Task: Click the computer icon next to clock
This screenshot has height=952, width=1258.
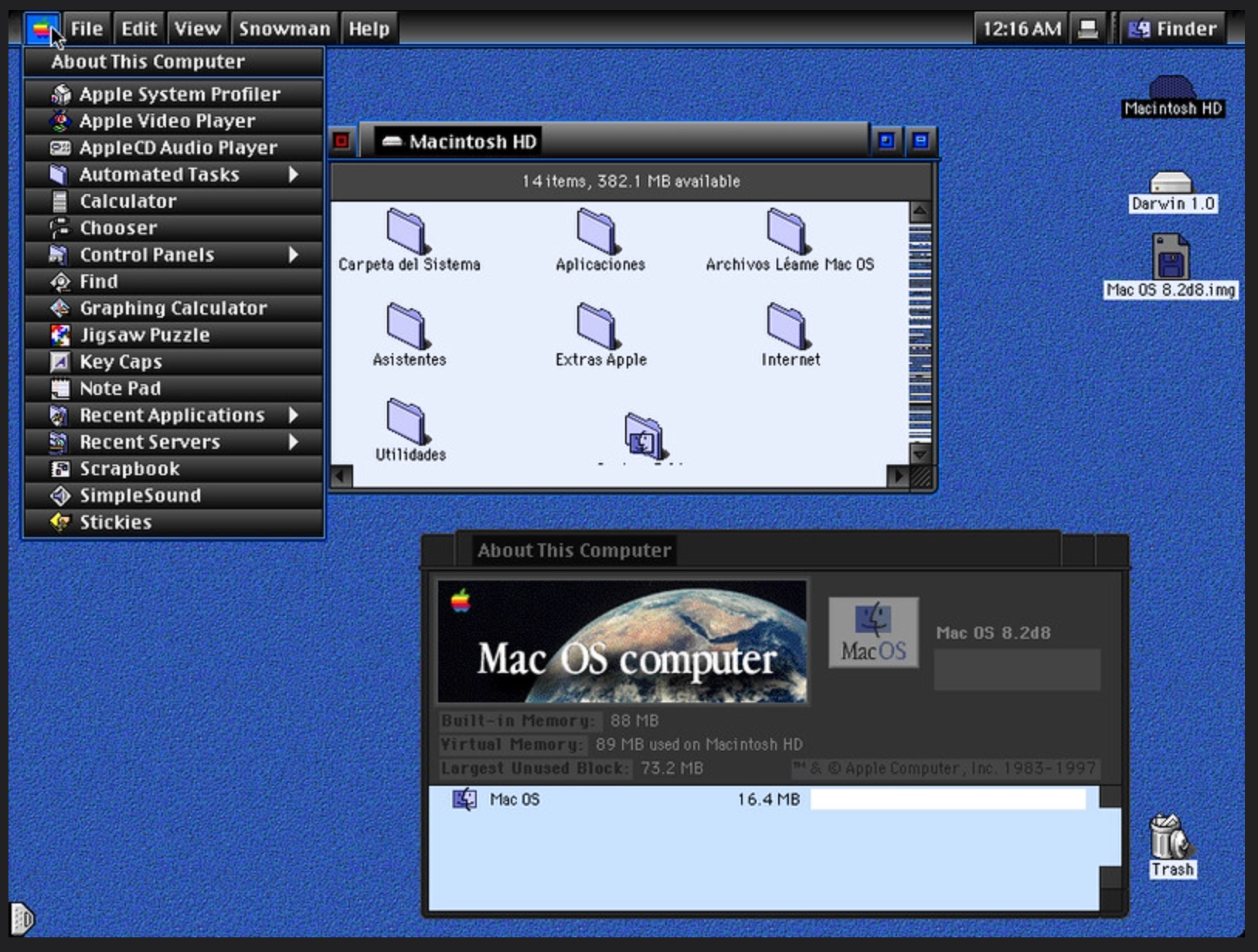Action: (1088, 29)
